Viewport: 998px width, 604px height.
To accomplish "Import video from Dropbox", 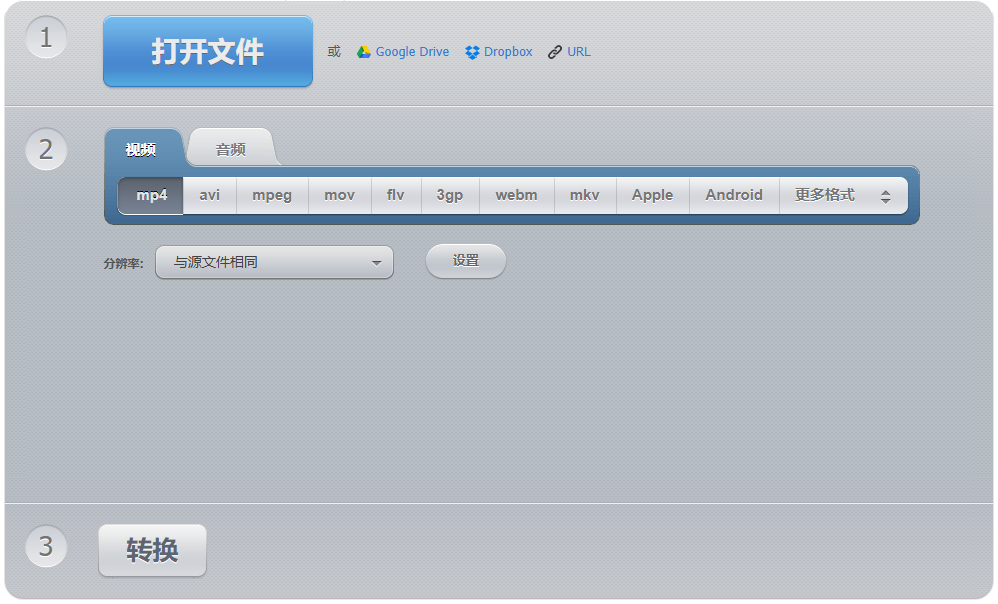I will (x=498, y=51).
